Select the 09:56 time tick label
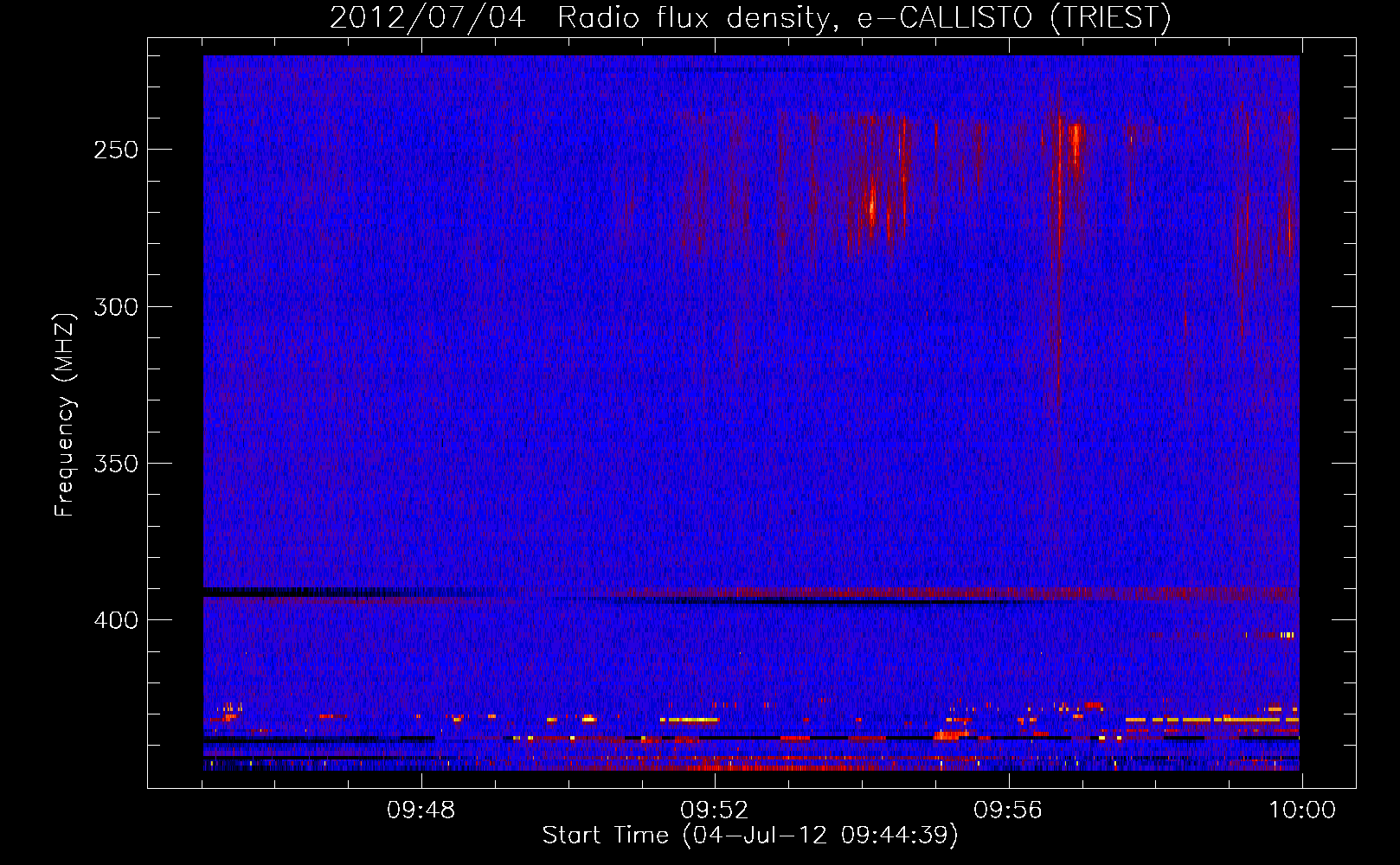The height and width of the screenshot is (865, 1400). pos(1007,811)
